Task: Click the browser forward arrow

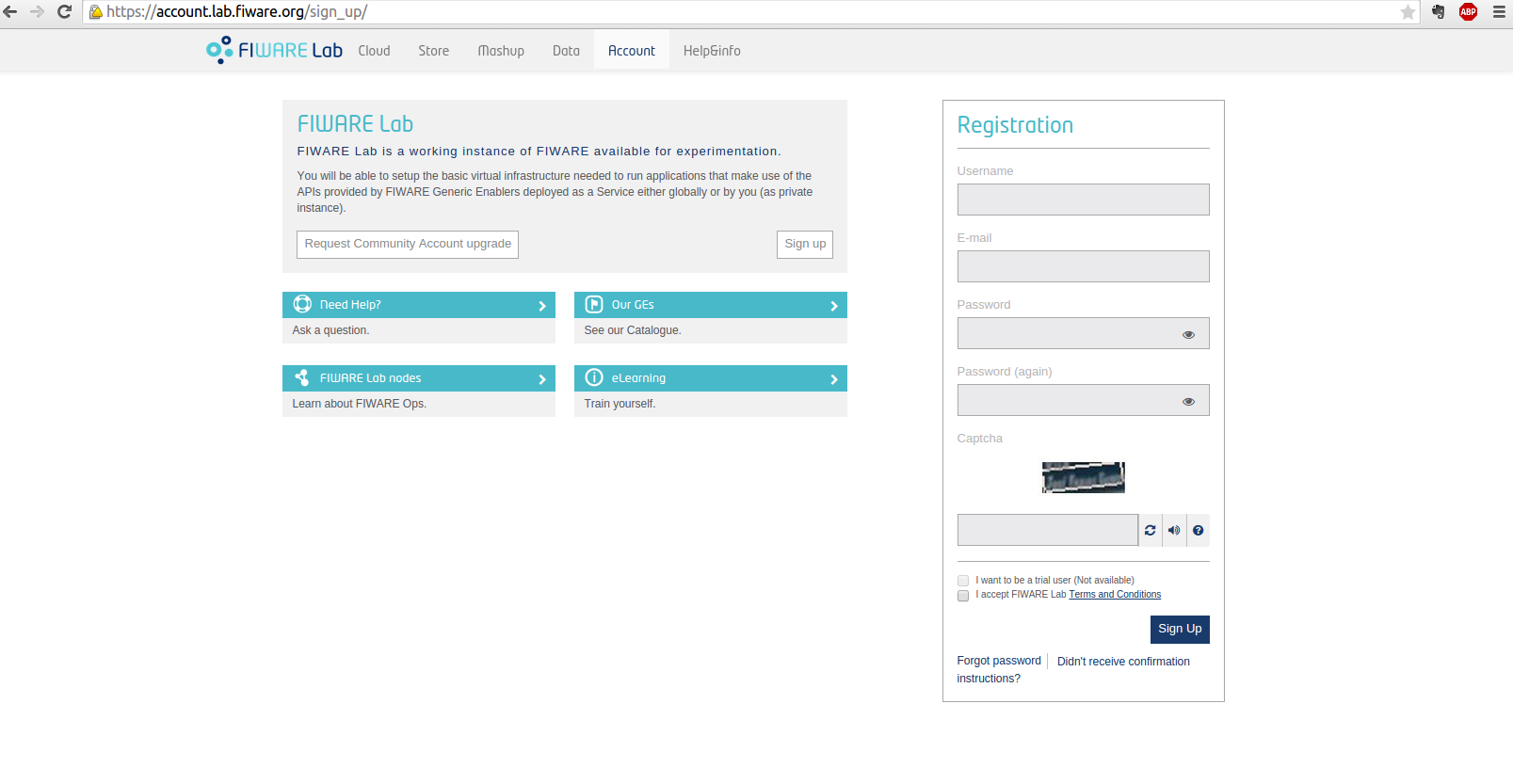Action: pyautogui.click(x=38, y=12)
